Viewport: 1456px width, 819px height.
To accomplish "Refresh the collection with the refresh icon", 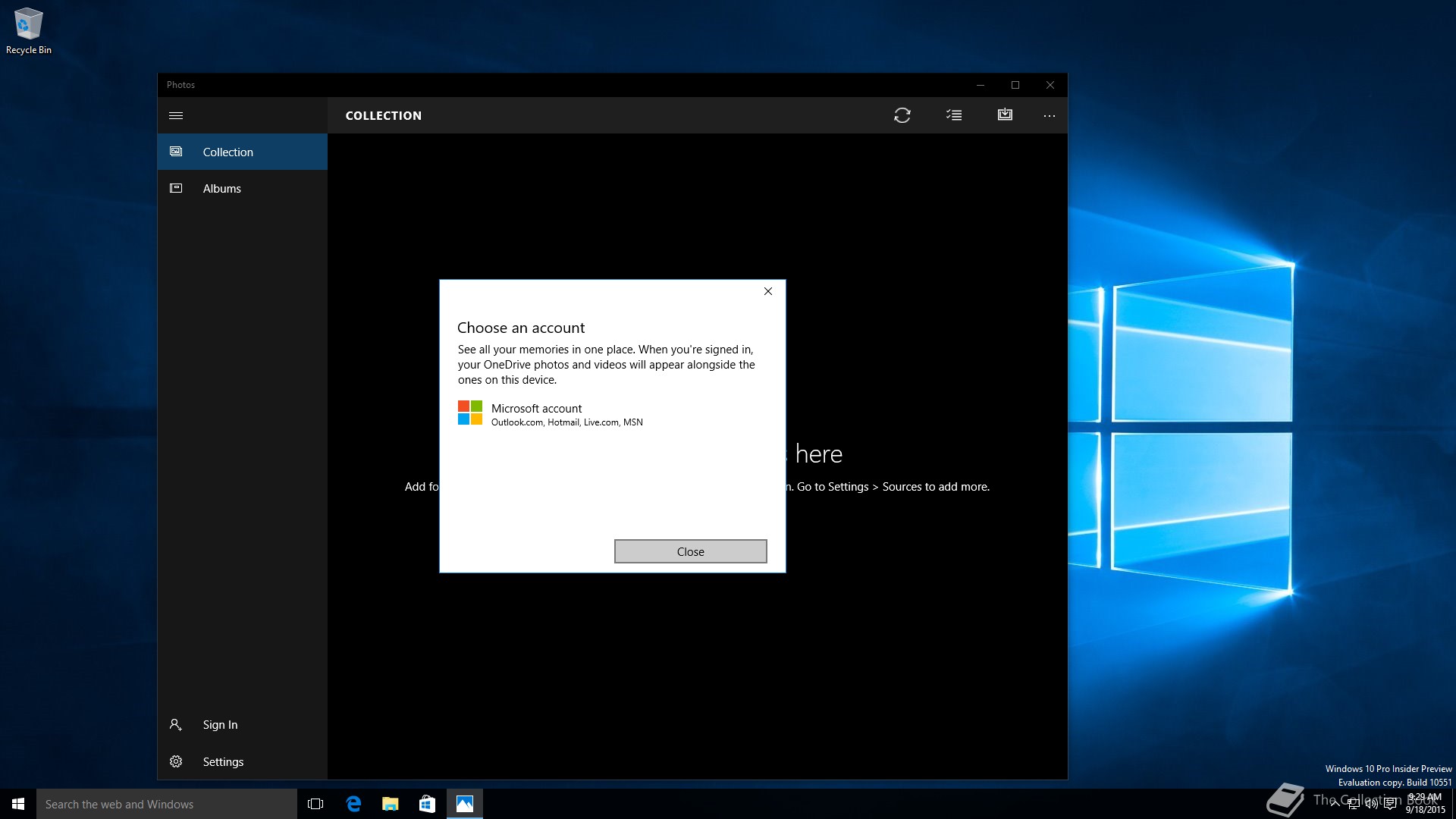I will click(902, 115).
